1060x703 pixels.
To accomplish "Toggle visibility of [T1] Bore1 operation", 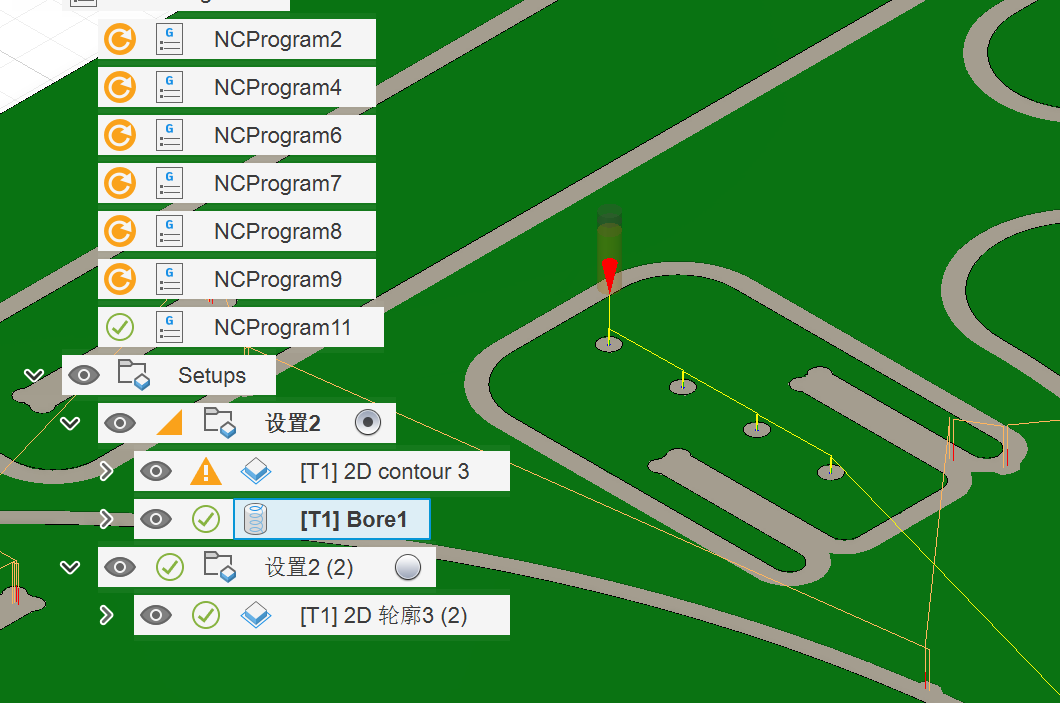I will tap(156, 519).
